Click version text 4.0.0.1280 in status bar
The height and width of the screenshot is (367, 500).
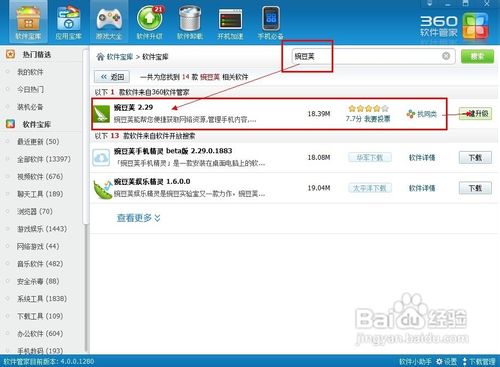76,361
